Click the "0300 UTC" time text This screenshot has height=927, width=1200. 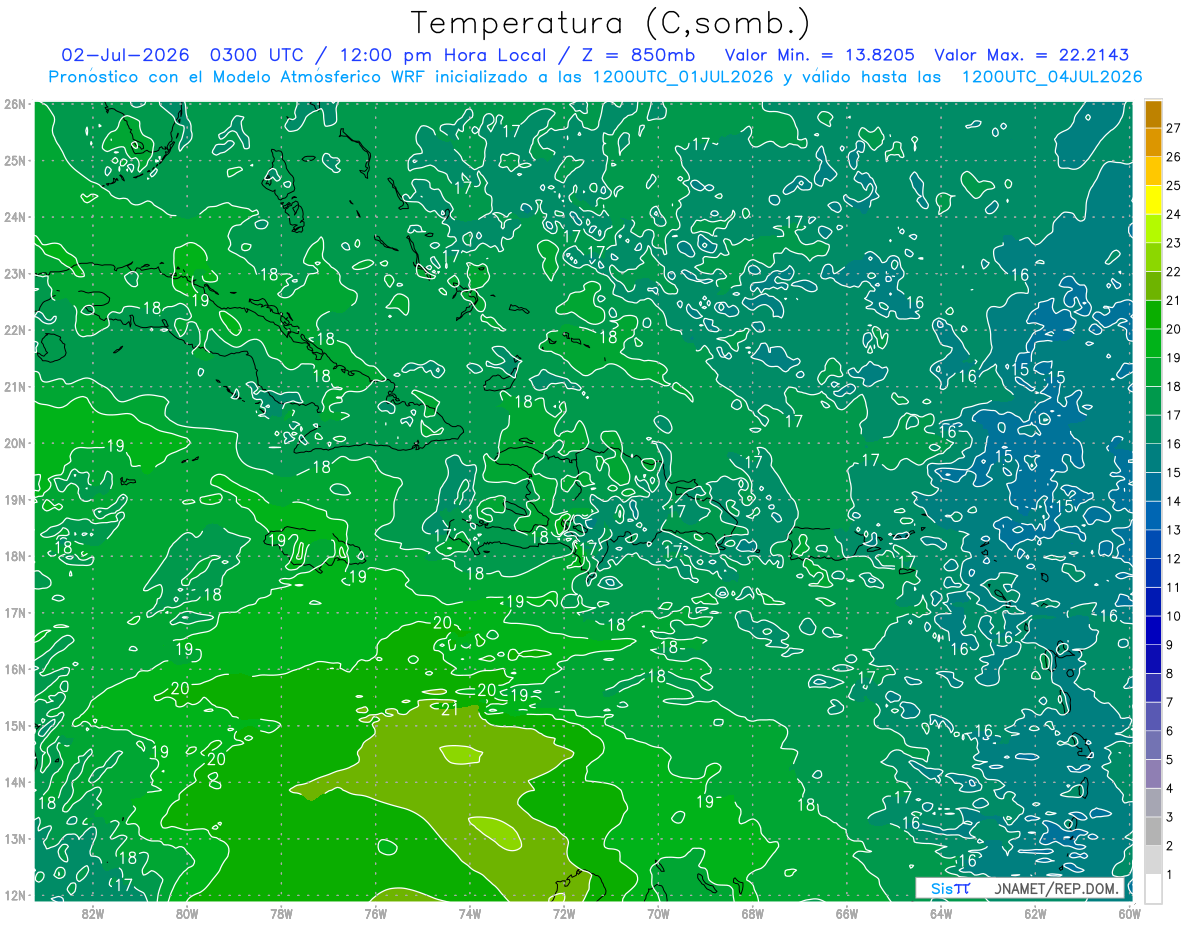click(x=259, y=55)
